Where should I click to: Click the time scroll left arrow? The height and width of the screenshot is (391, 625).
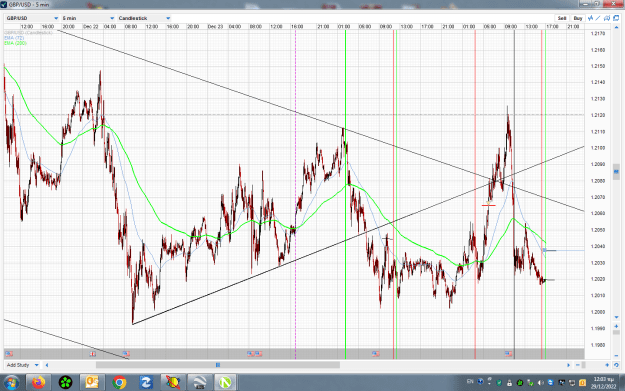(47, 365)
